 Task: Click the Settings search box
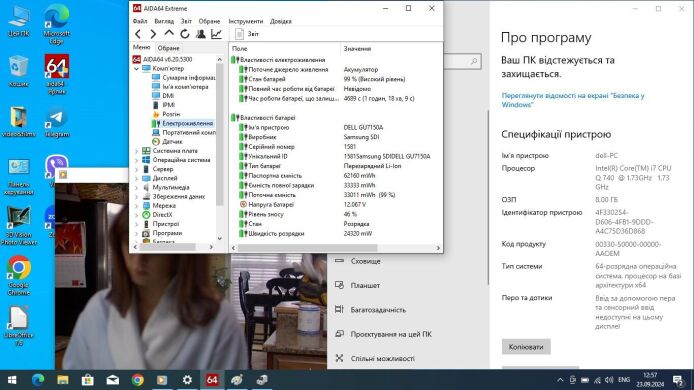point(462,62)
